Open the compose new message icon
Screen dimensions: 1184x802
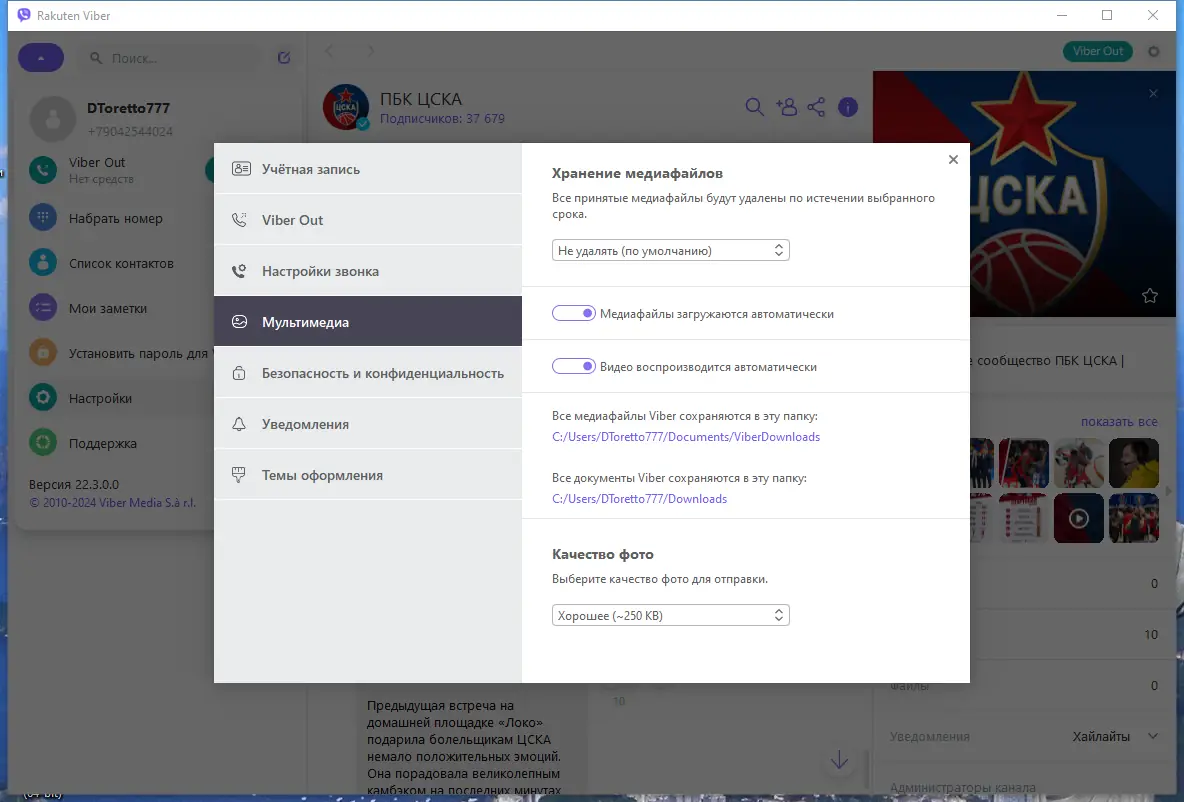(x=283, y=57)
